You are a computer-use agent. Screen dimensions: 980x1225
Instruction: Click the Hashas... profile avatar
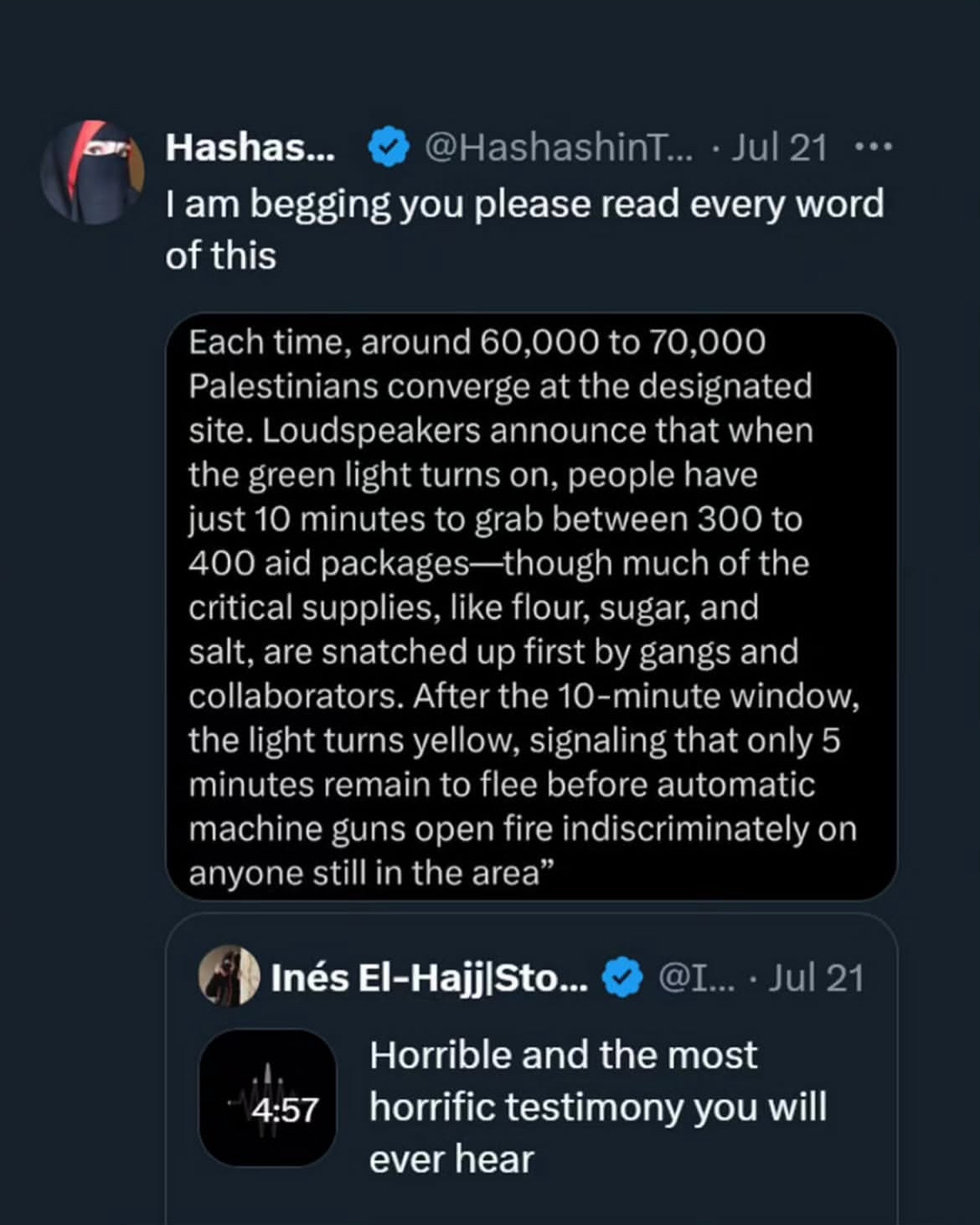(x=93, y=172)
